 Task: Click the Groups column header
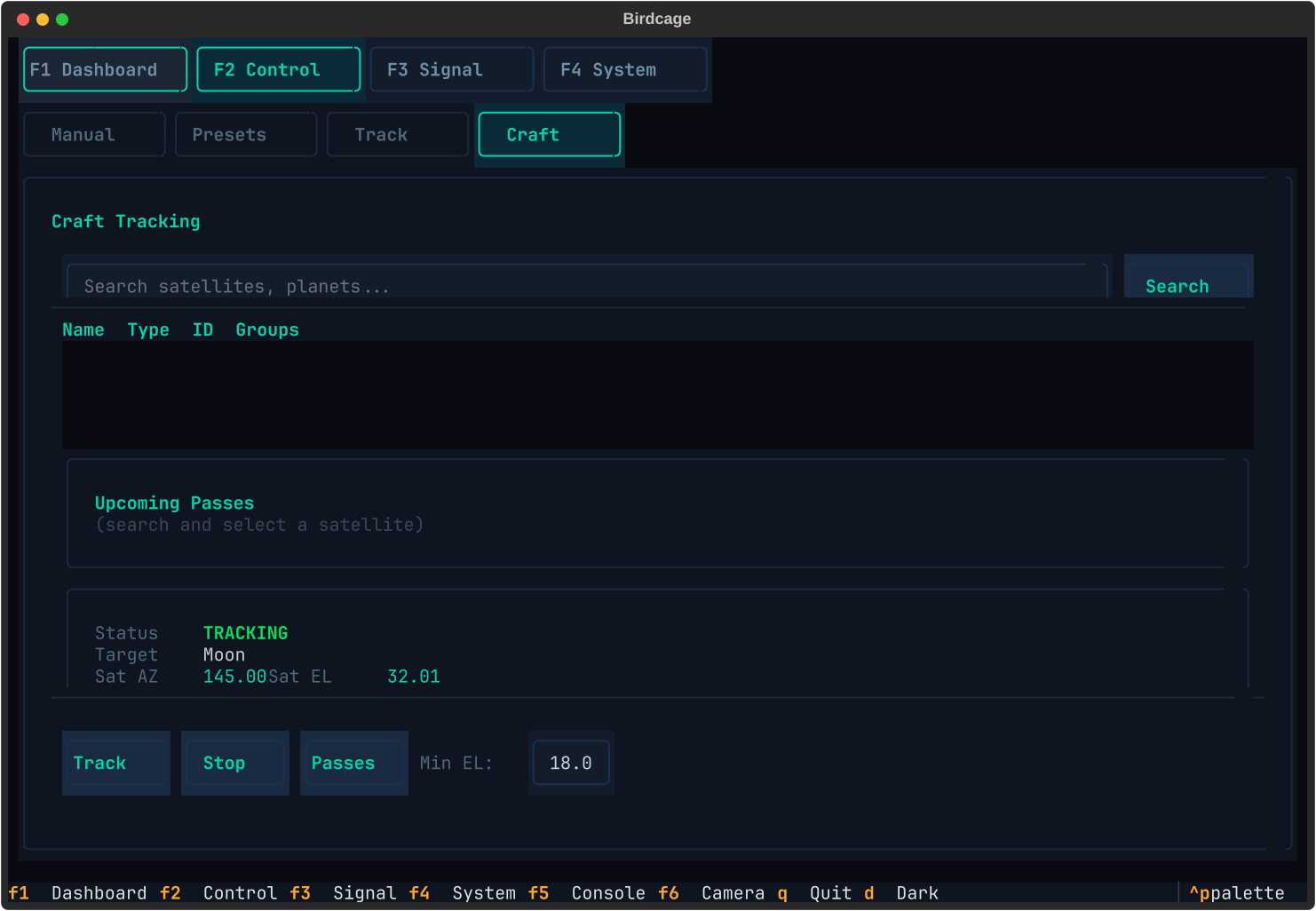click(x=267, y=329)
